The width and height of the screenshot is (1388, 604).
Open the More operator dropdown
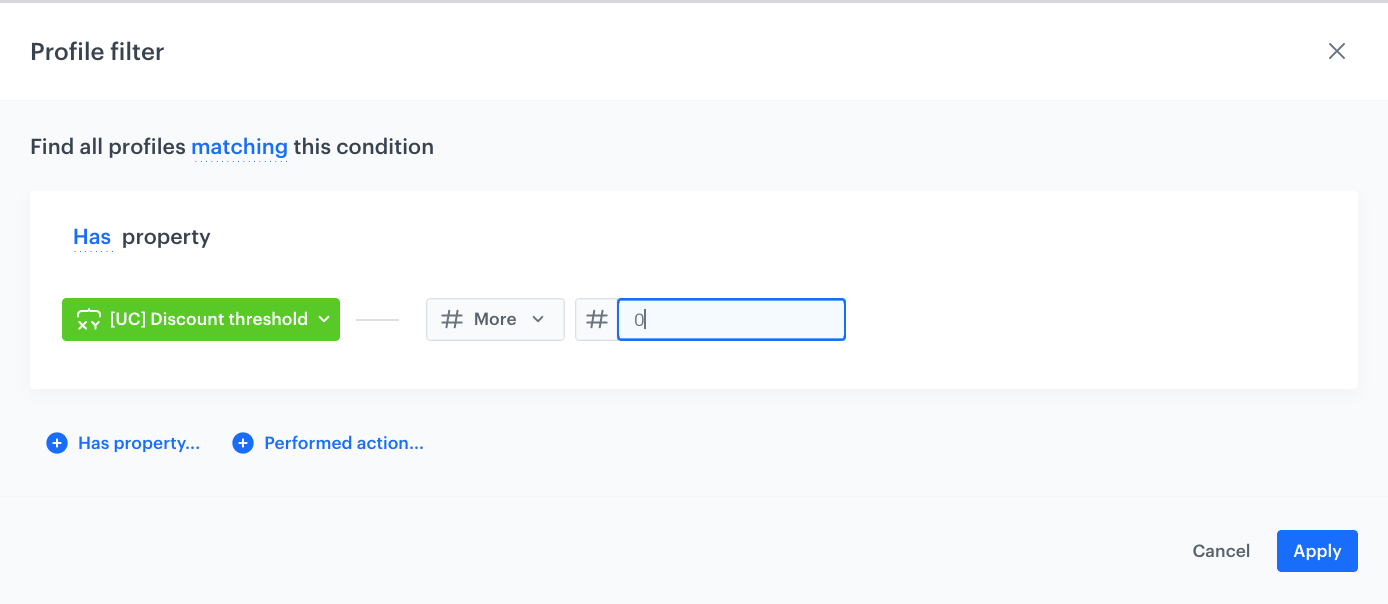click(x=495, y=320)
